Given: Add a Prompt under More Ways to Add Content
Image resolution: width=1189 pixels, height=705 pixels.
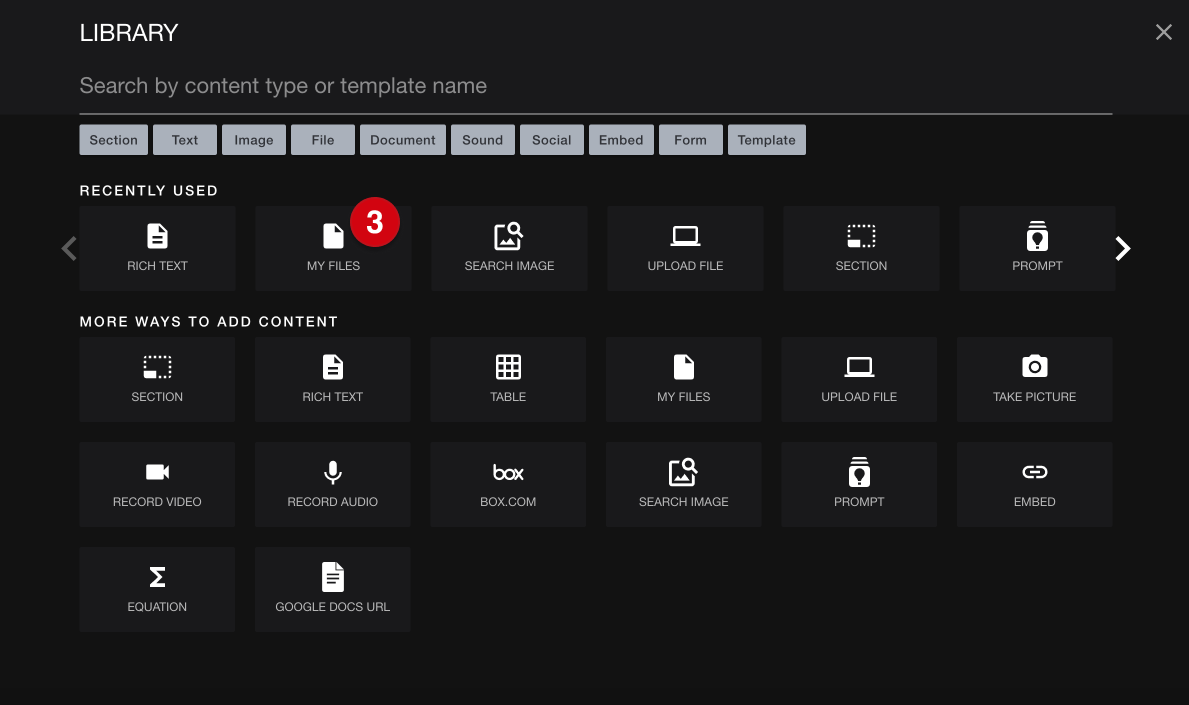Looking at the screenshot, I should tap(859, 484).
